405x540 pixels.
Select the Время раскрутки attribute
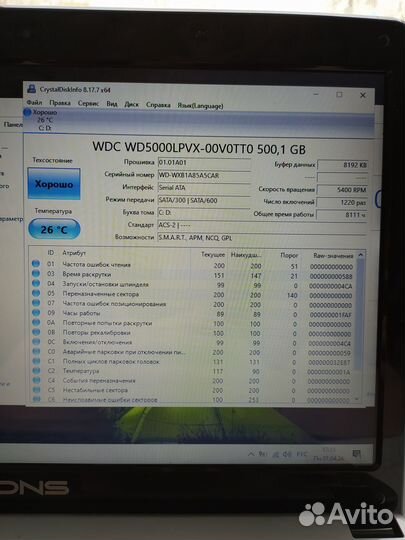click(x=87, y=274)
